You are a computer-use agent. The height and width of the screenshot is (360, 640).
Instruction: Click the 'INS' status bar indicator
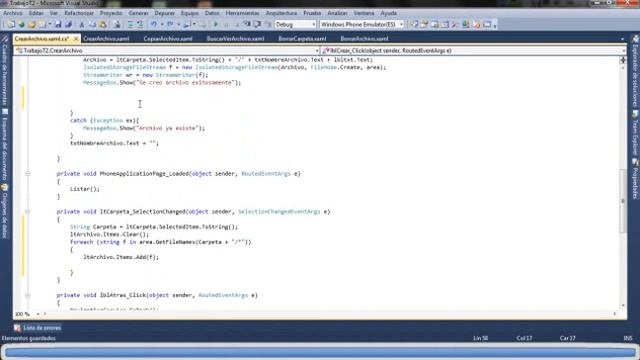[628, 338]
